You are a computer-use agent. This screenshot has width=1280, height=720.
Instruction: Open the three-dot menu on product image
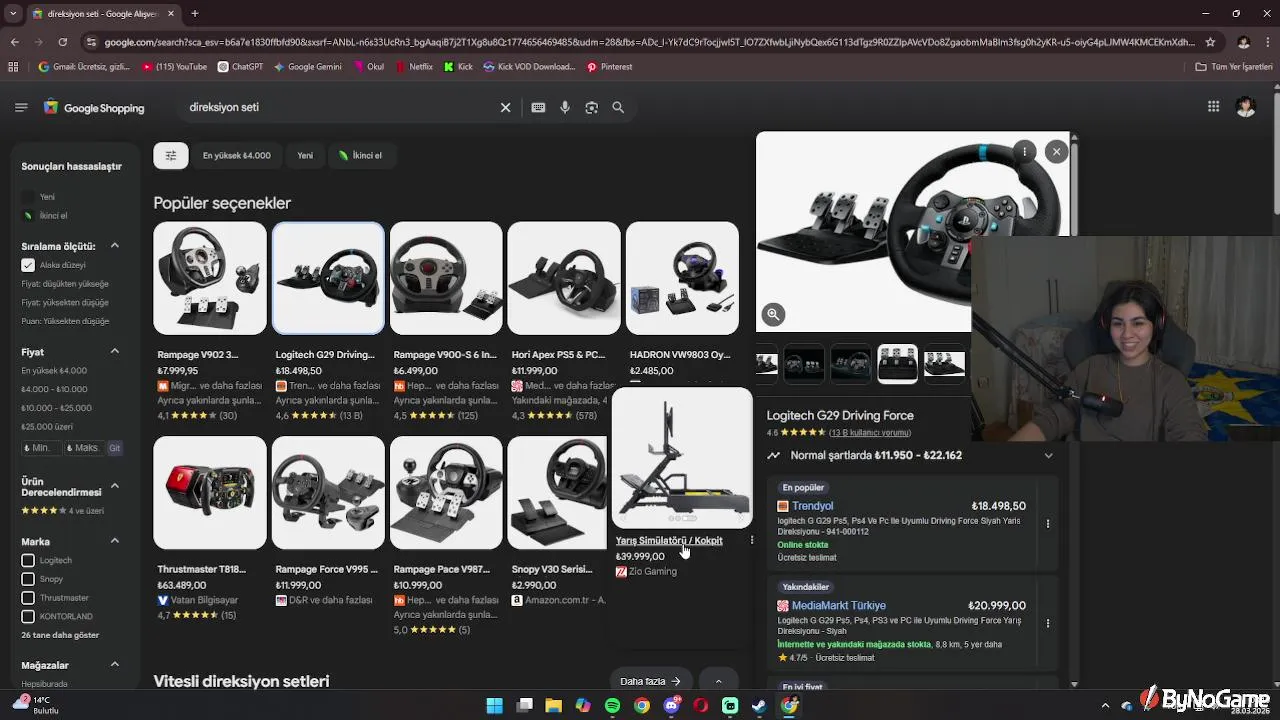coord(1024,152)
